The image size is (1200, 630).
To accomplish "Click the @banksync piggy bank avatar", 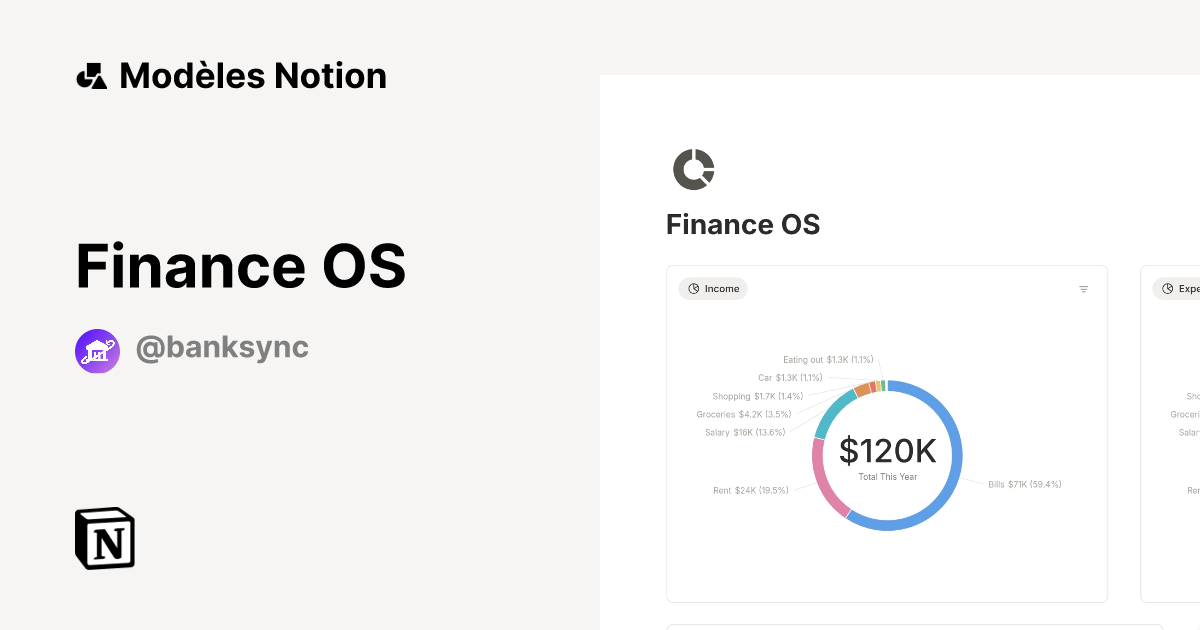I will click(97, 350).
